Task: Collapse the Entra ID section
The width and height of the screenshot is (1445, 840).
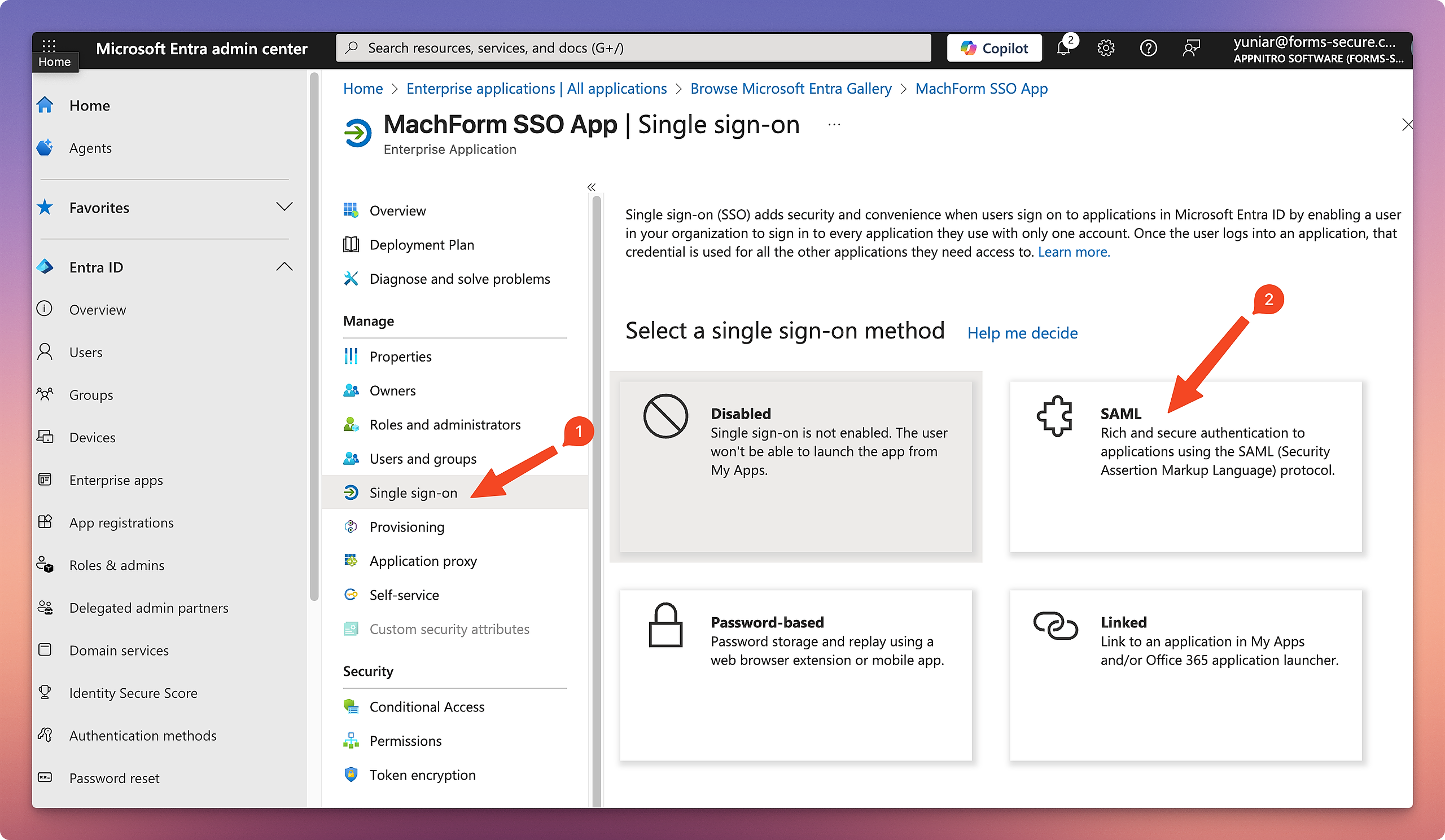Action: point(284,267)
